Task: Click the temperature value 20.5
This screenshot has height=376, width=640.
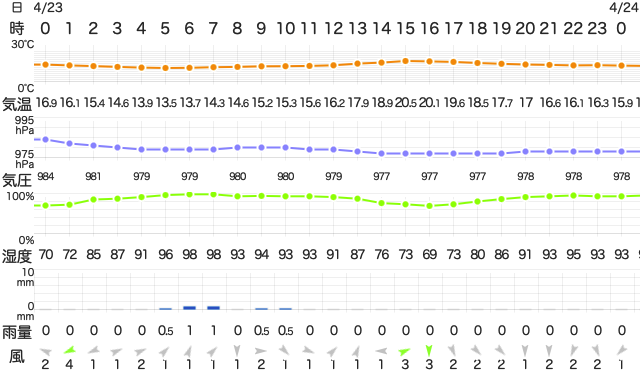Action: click(405, 102)
